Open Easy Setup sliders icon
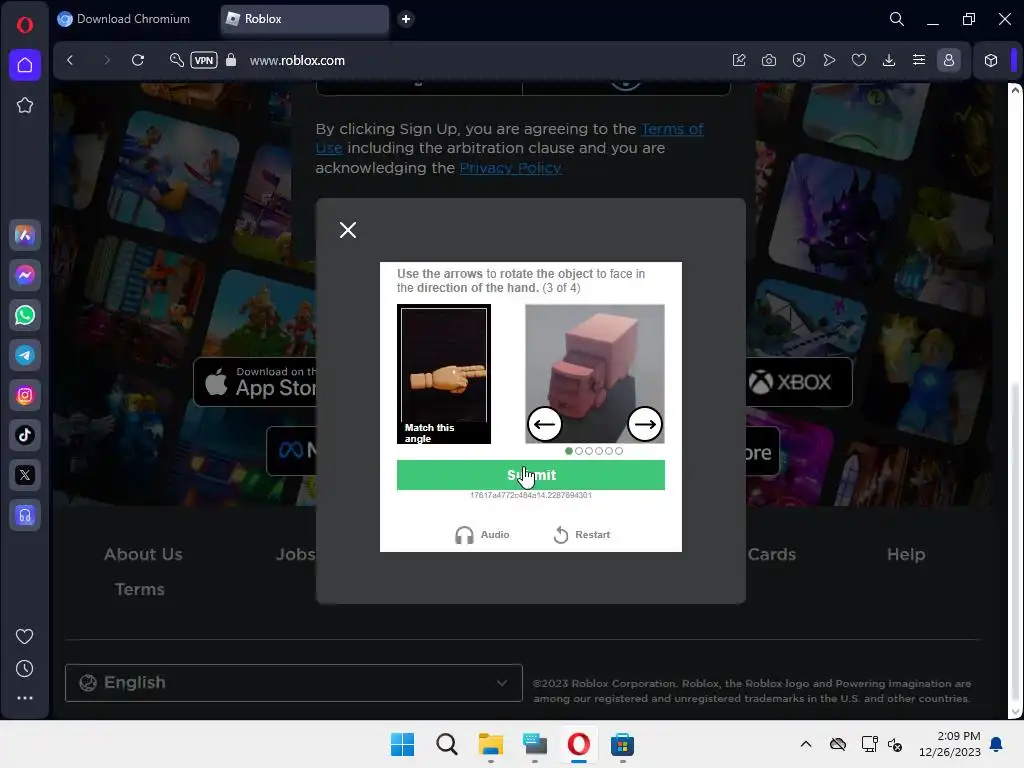Viewport: 1024px width, 768px height. 919,60
